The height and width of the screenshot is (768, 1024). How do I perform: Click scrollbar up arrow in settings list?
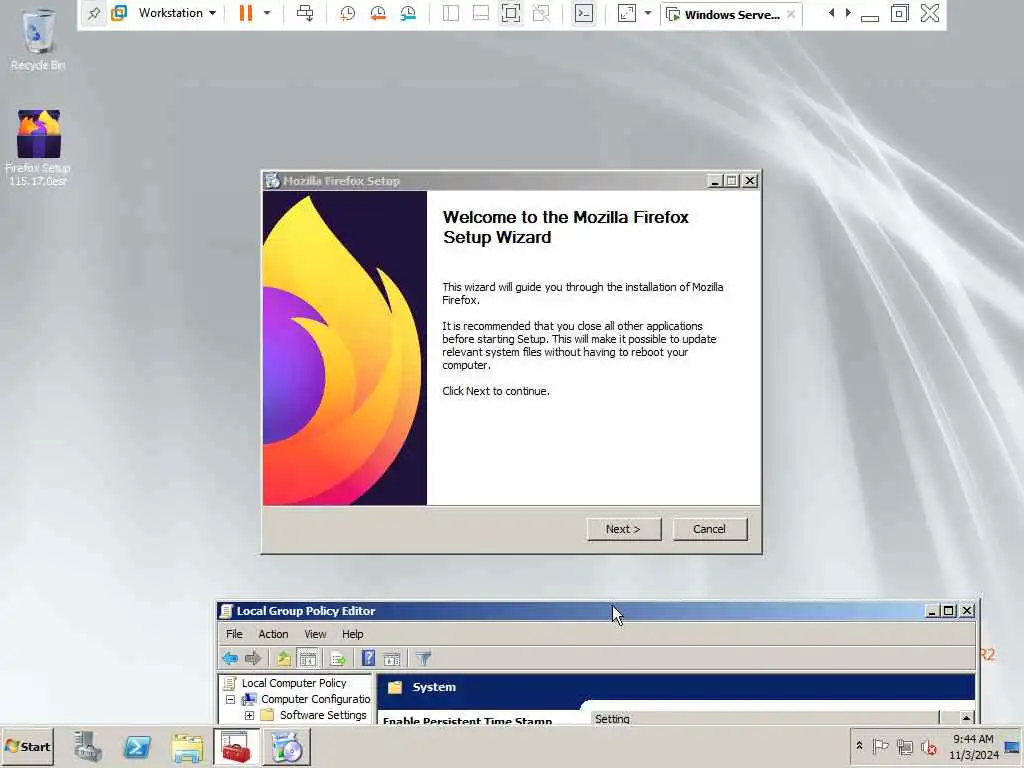966,718
